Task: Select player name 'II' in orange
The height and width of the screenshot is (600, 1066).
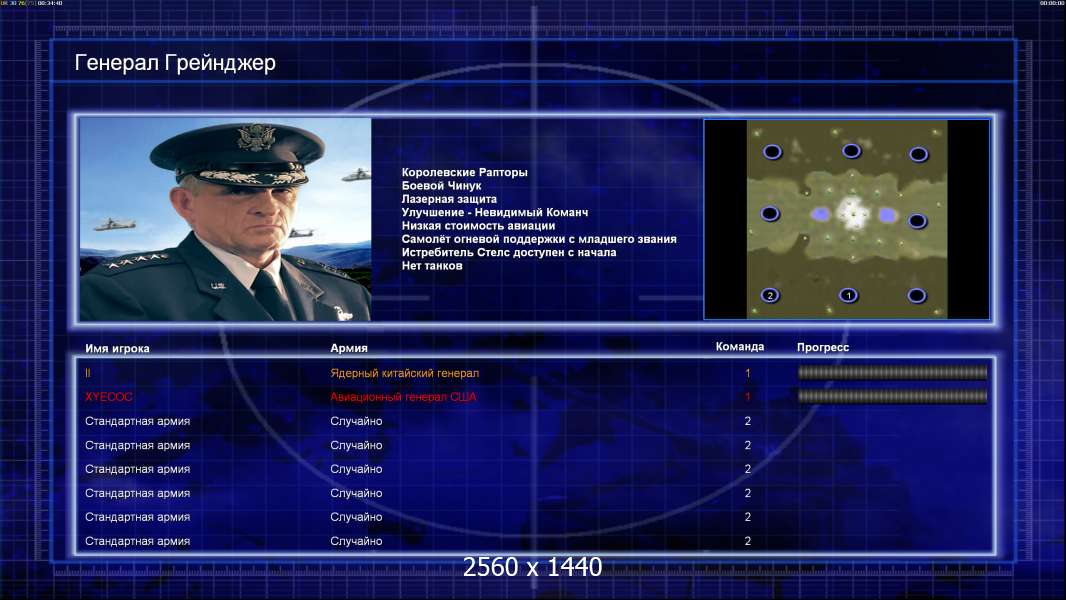Action: [x=88, y=373]
